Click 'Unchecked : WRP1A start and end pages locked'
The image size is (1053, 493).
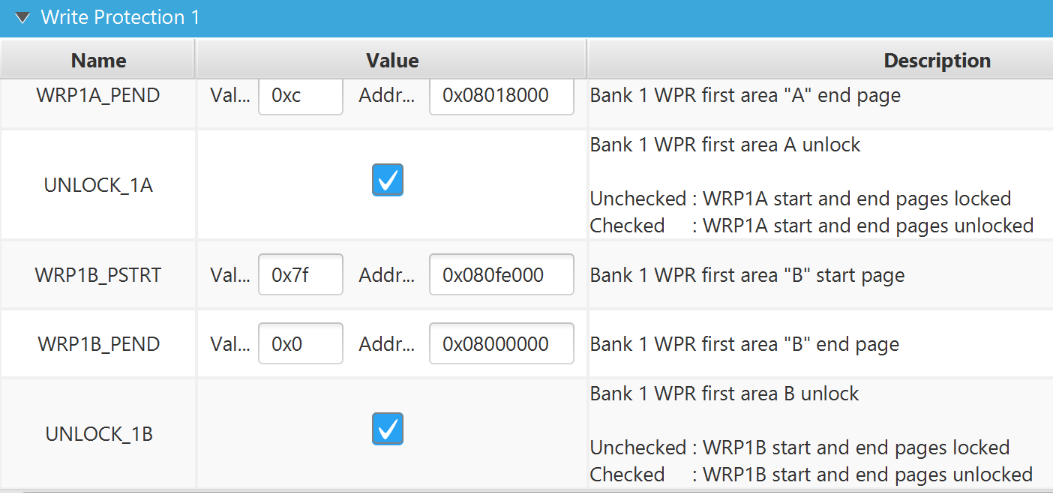[x=801, y=199]
